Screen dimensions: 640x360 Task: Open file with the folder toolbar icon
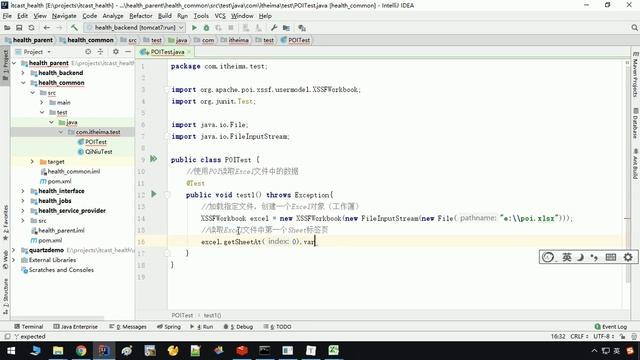(7, 28)
